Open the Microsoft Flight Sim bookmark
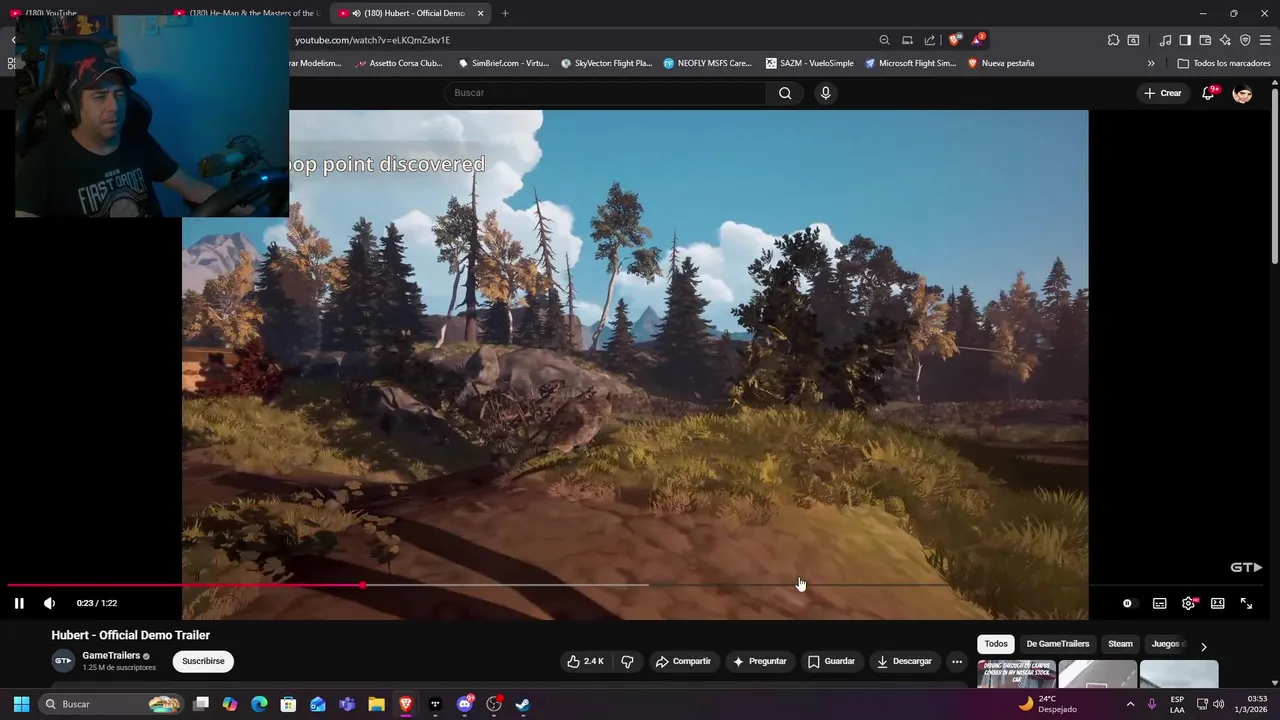 coord(911,63)
